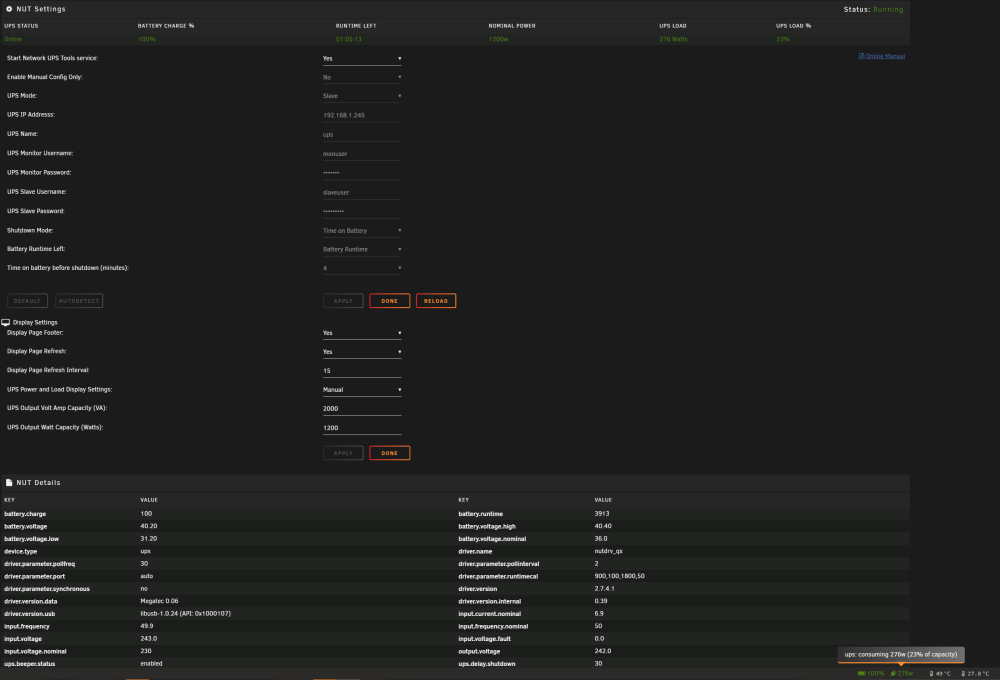
Task: Click the UPS Monitor Username field
Action: [x=362, y=154]
